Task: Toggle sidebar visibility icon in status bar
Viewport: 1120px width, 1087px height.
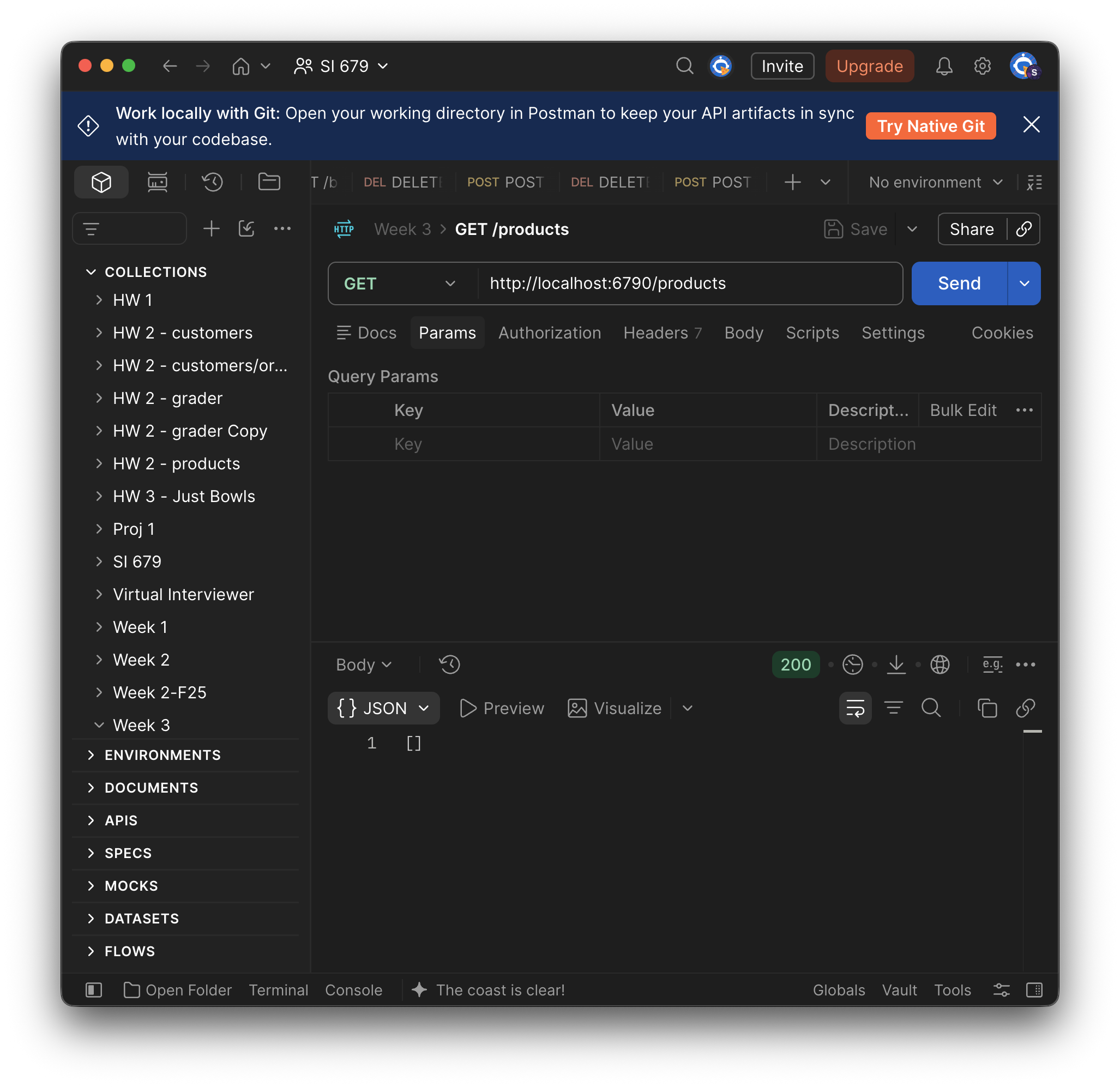Action: point(93,990)
